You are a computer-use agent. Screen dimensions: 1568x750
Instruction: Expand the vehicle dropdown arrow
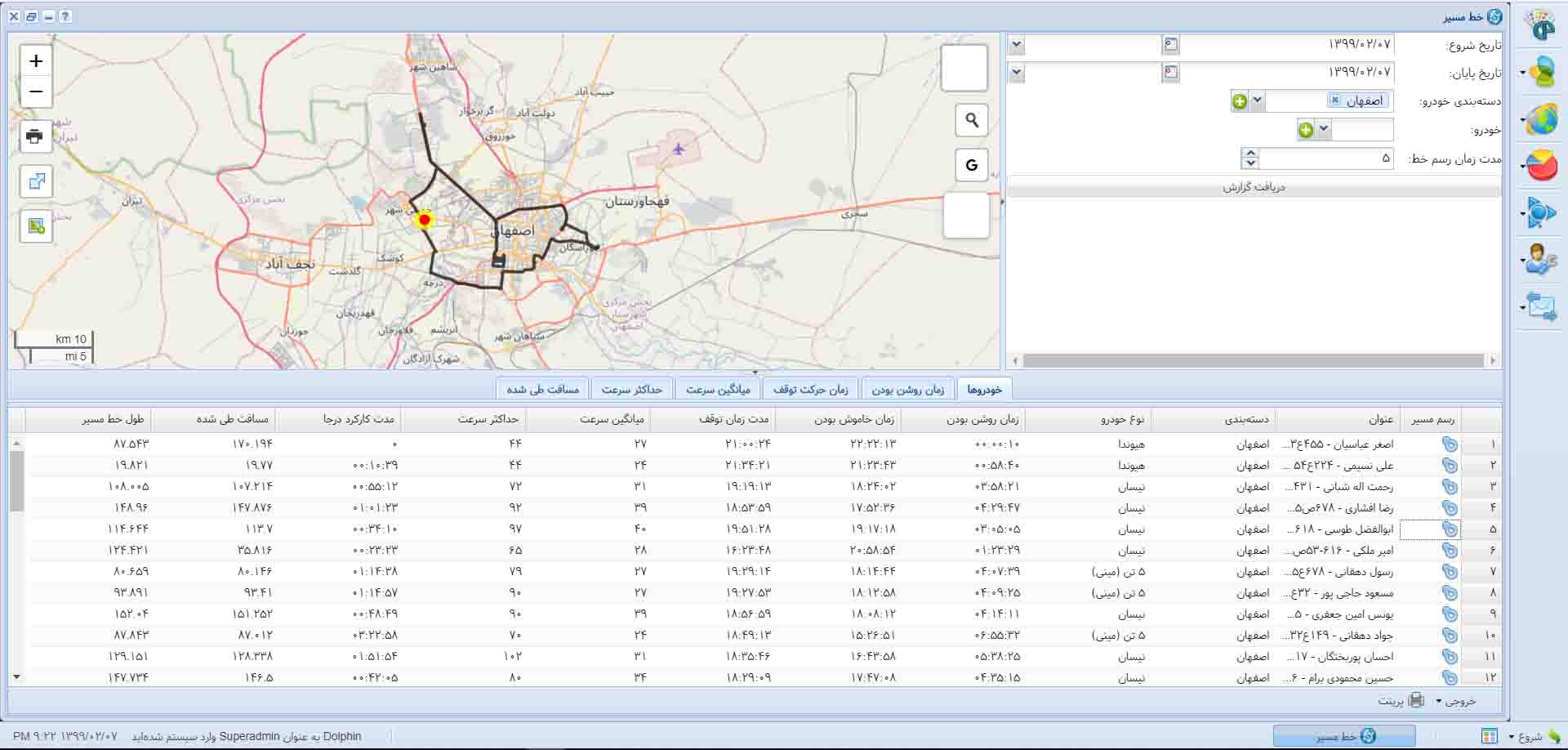[1324, 129]
